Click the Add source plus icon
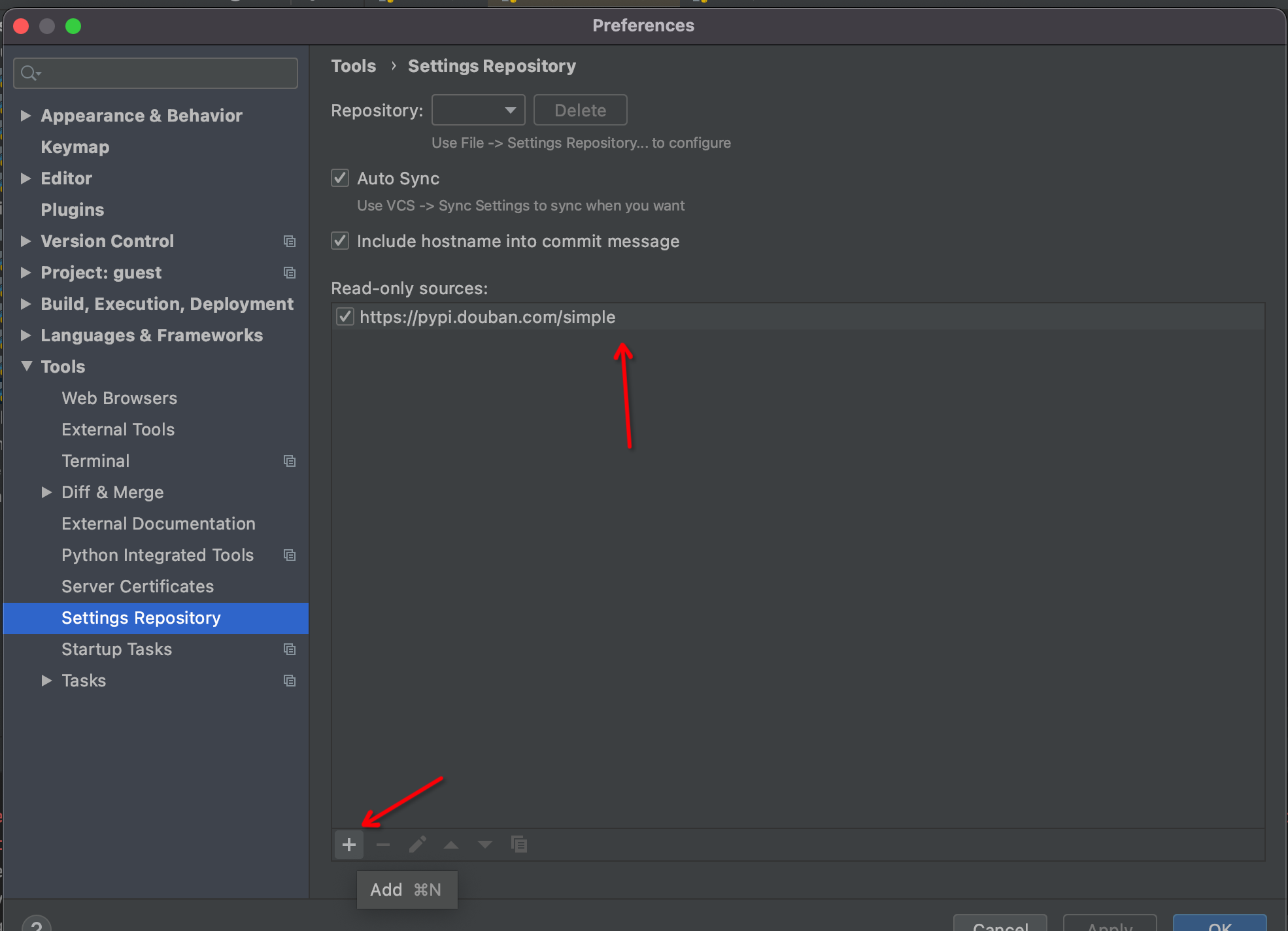The width and height of the screenshot is (1288, 931). [x=349, y=845]
